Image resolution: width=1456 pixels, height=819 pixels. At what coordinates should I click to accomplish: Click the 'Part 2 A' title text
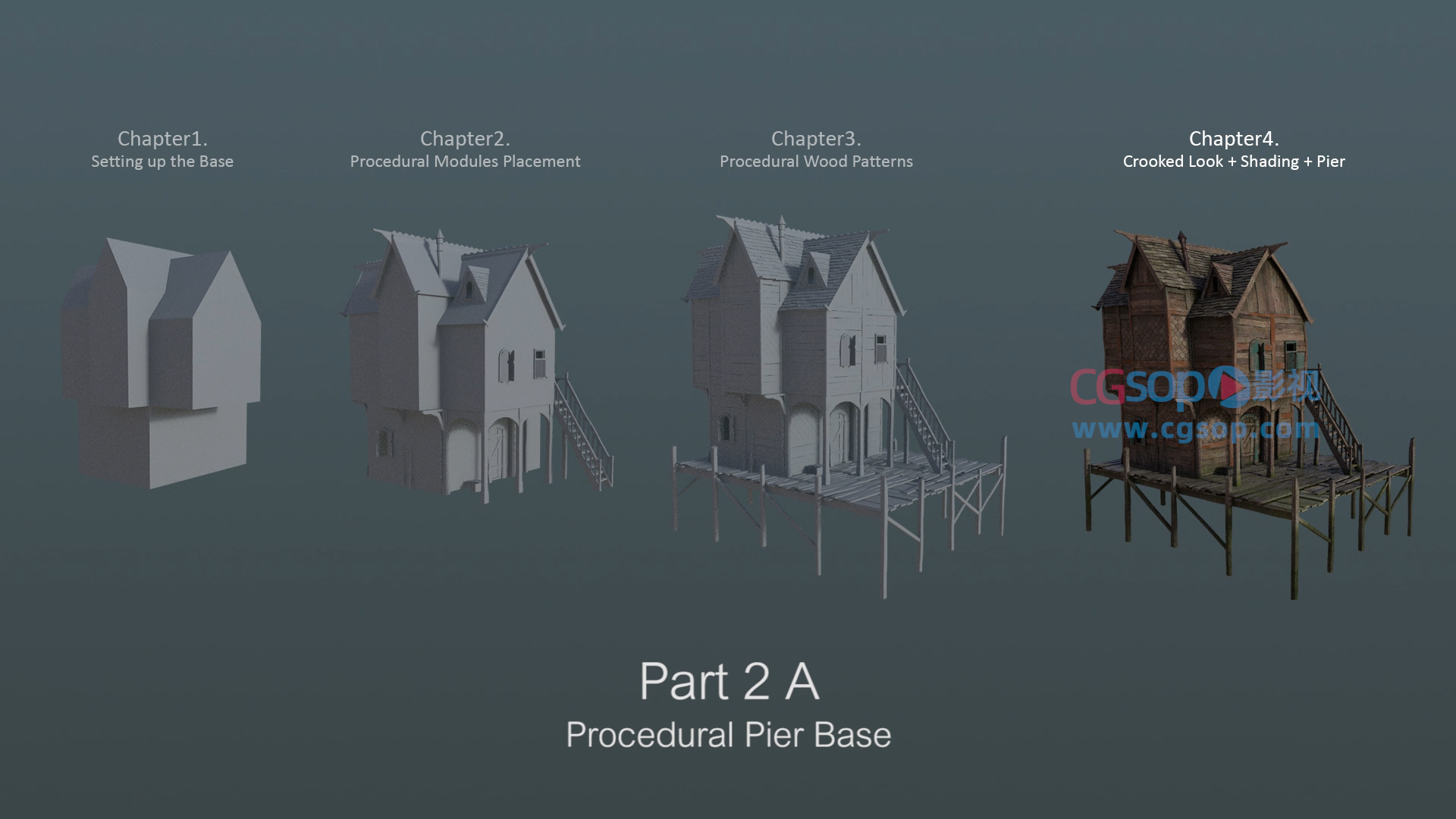729,682
